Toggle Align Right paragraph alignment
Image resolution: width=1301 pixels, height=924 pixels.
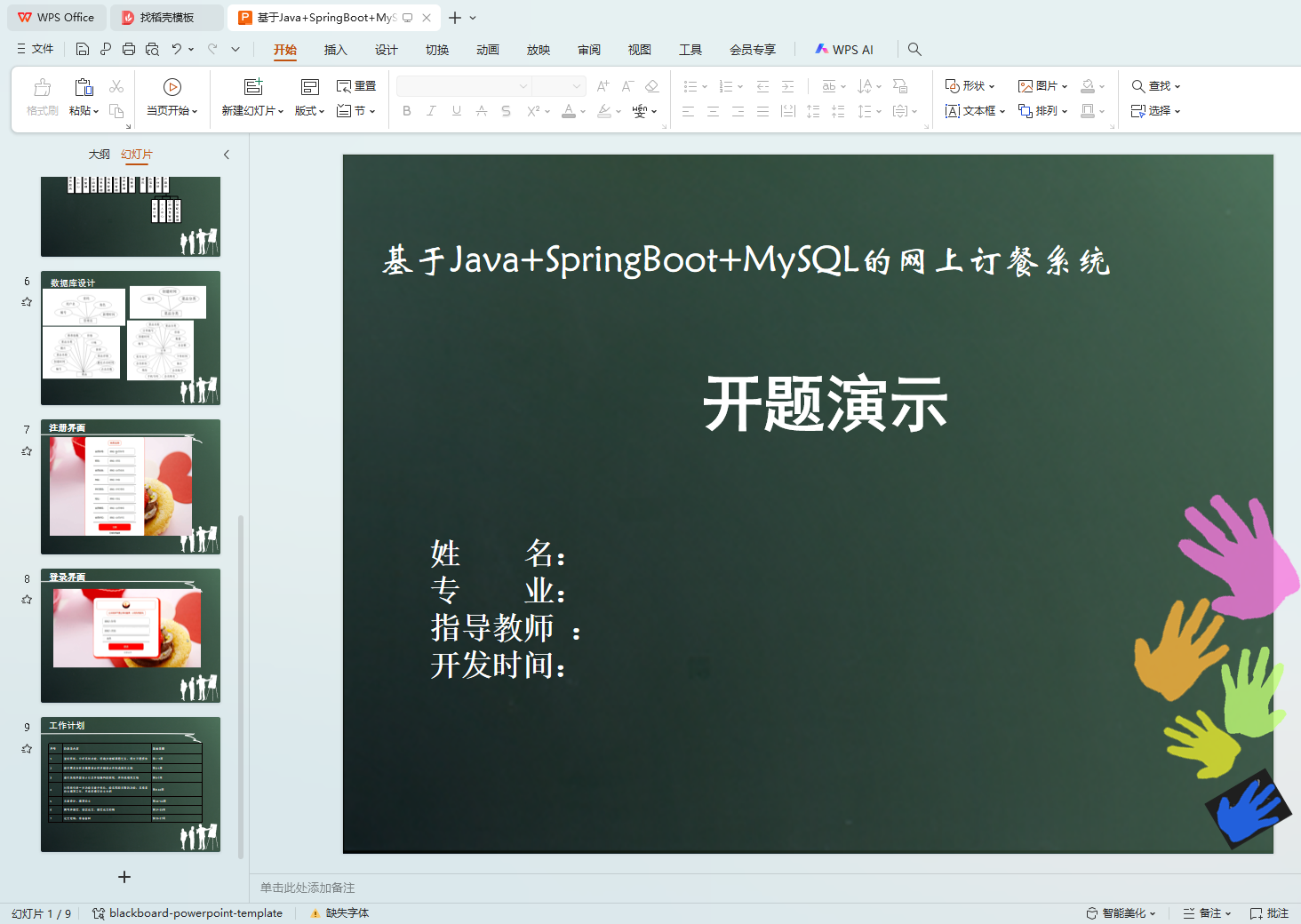[x=738, y=111]
